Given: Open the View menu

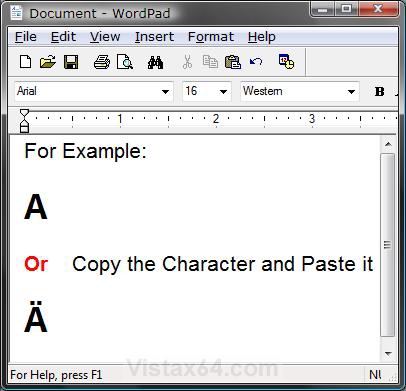Looking at the screenshot, I should (x=105, y=37).
